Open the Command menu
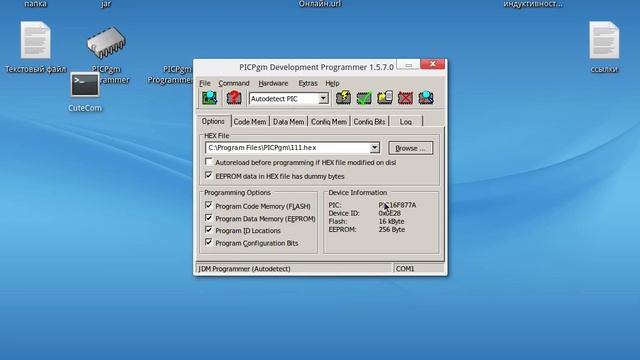640x360 pixels. pos(234,83)
